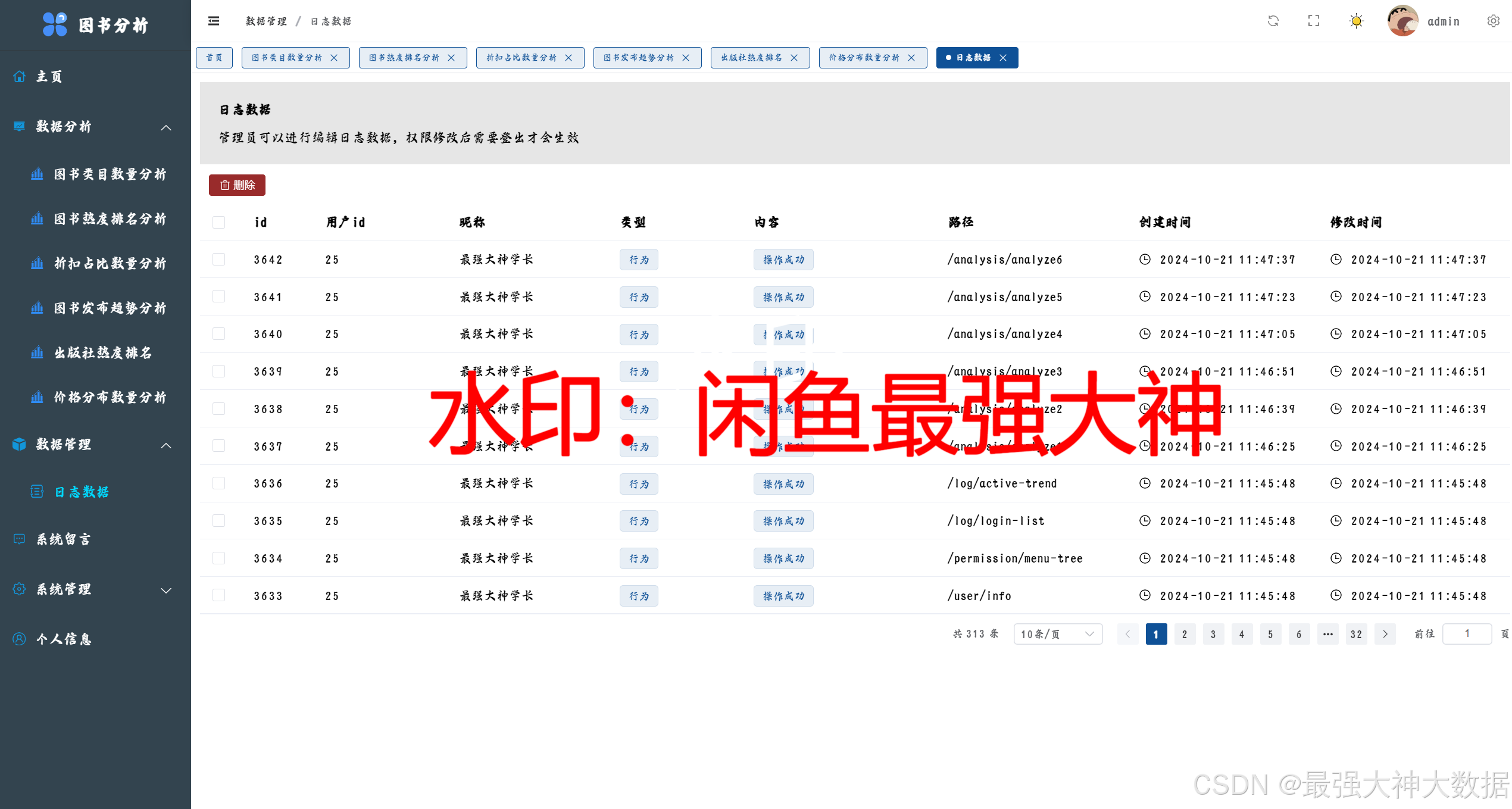Switch to the 出版社热度排名 tab
This screenshot has width=1512, height=809.
tap(751, 58)
